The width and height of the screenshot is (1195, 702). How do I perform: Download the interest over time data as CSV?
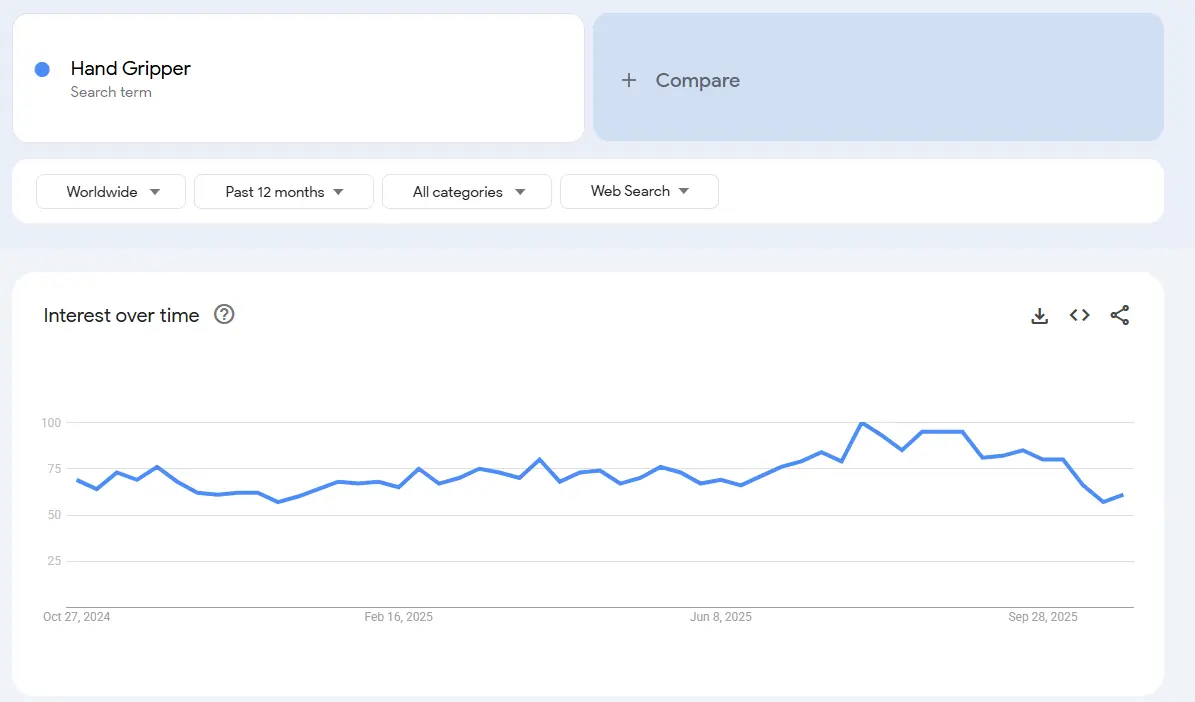(x=1039, y=315)
